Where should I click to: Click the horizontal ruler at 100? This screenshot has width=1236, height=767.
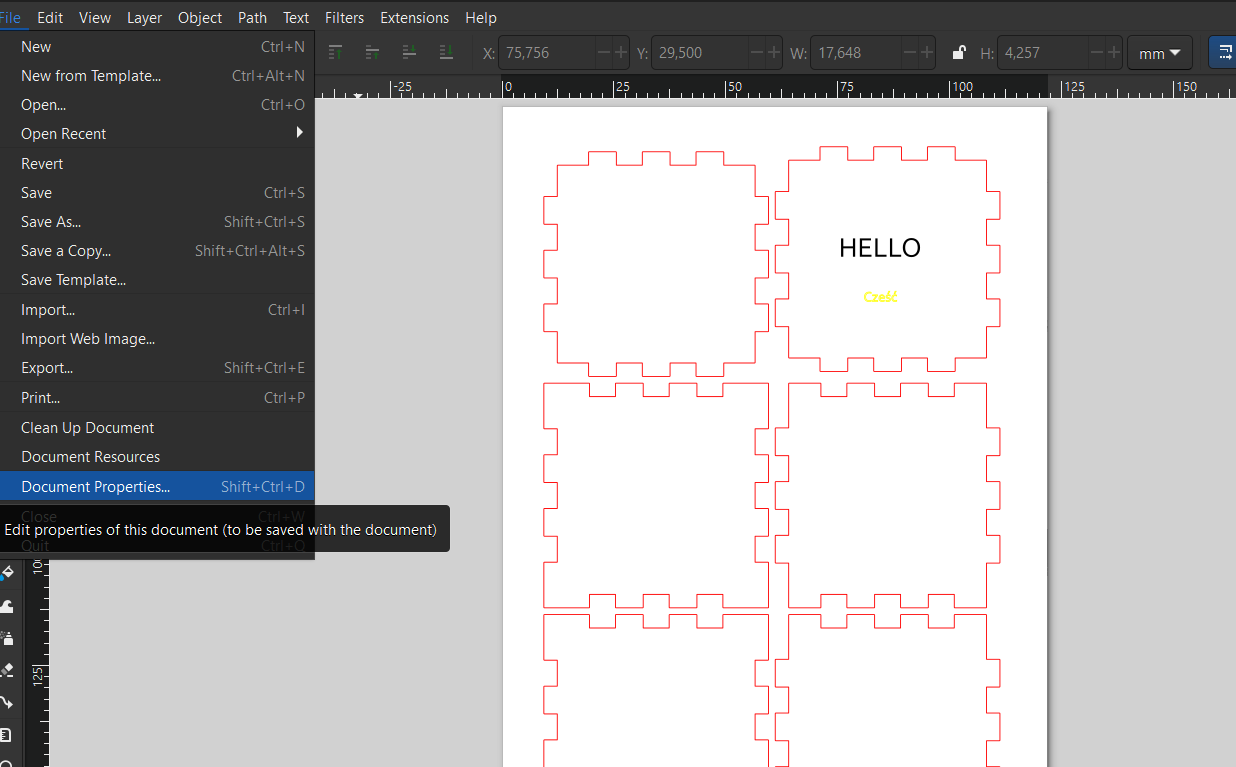[961, 87]
